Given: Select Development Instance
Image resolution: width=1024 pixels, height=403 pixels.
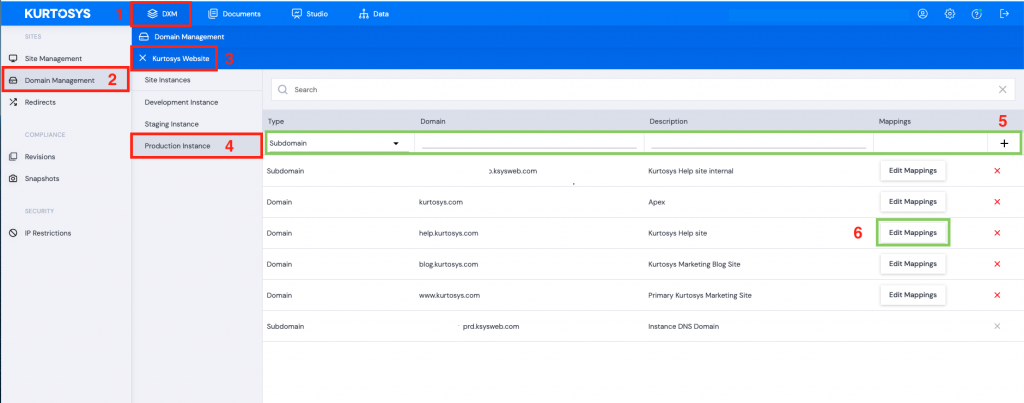Looking at the screenshot, I should [182, 103].
